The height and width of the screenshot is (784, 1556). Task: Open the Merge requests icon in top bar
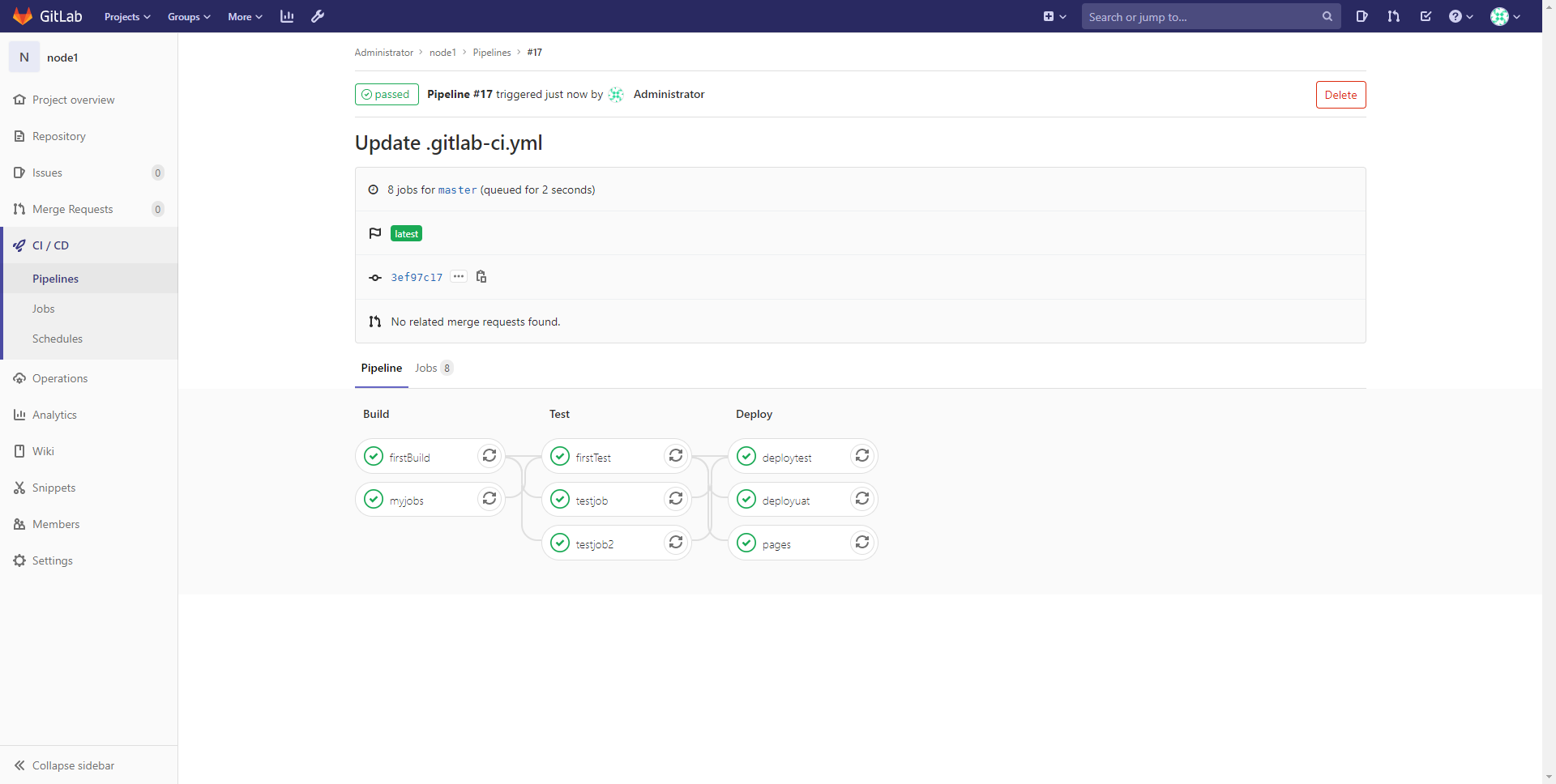point(1393,16)
